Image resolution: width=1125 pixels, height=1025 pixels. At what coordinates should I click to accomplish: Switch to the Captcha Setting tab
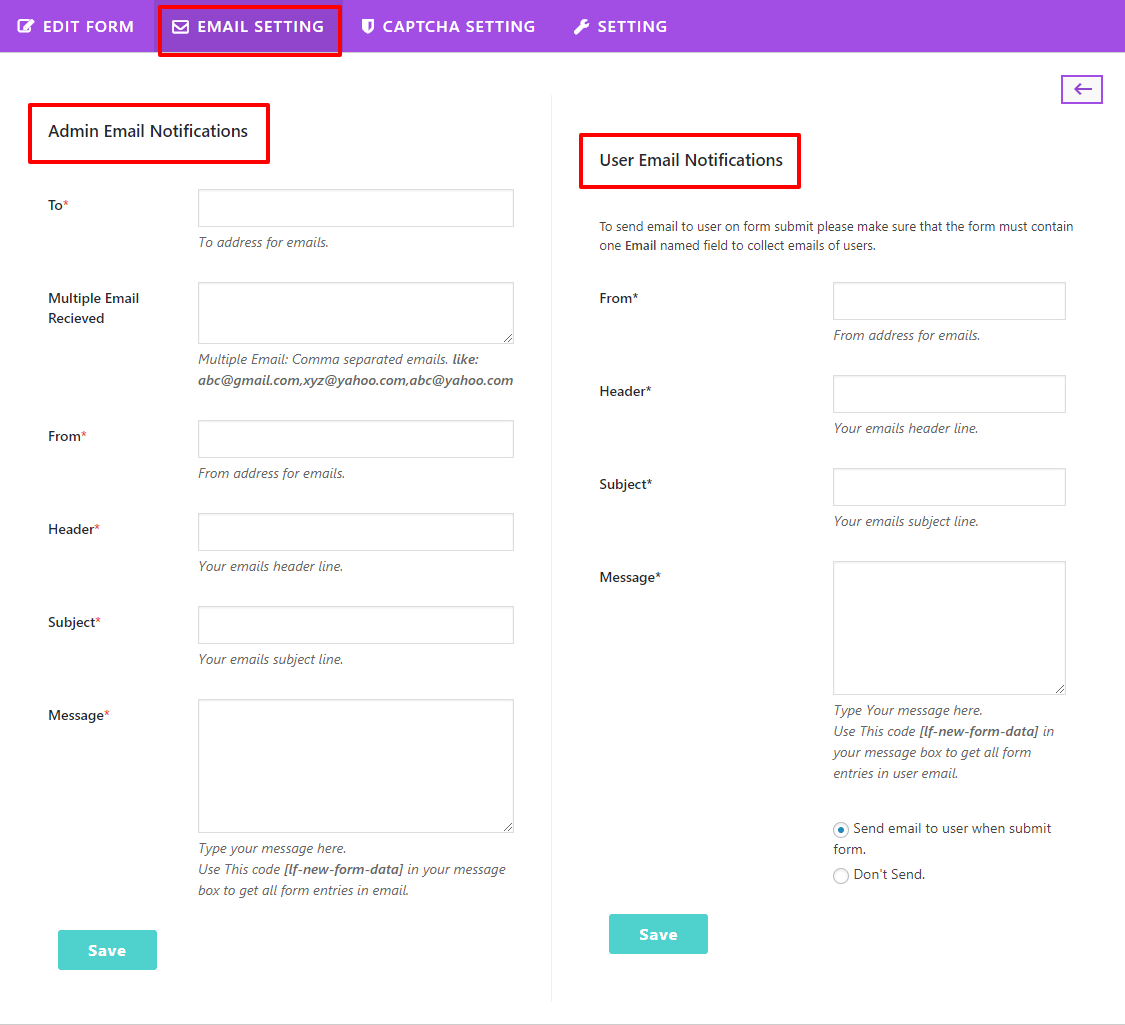tap(458, 27)
